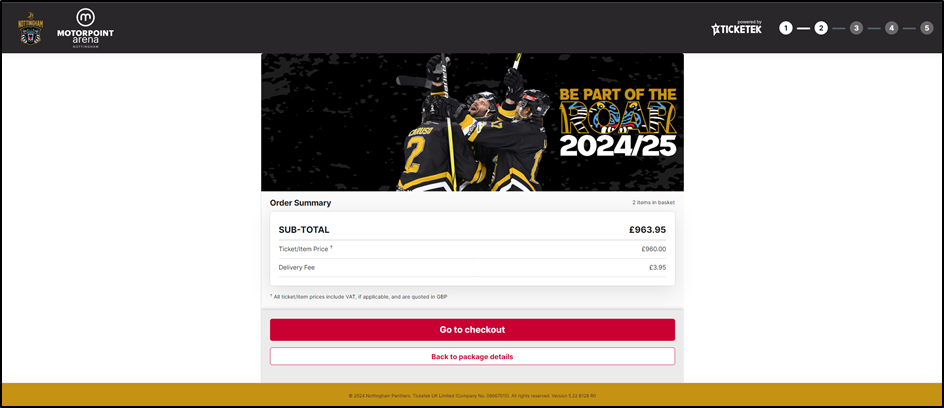Viewport: 944px width, 408px height.
Task: Open the Motorpoint Arena logo link
Action: 86,26
